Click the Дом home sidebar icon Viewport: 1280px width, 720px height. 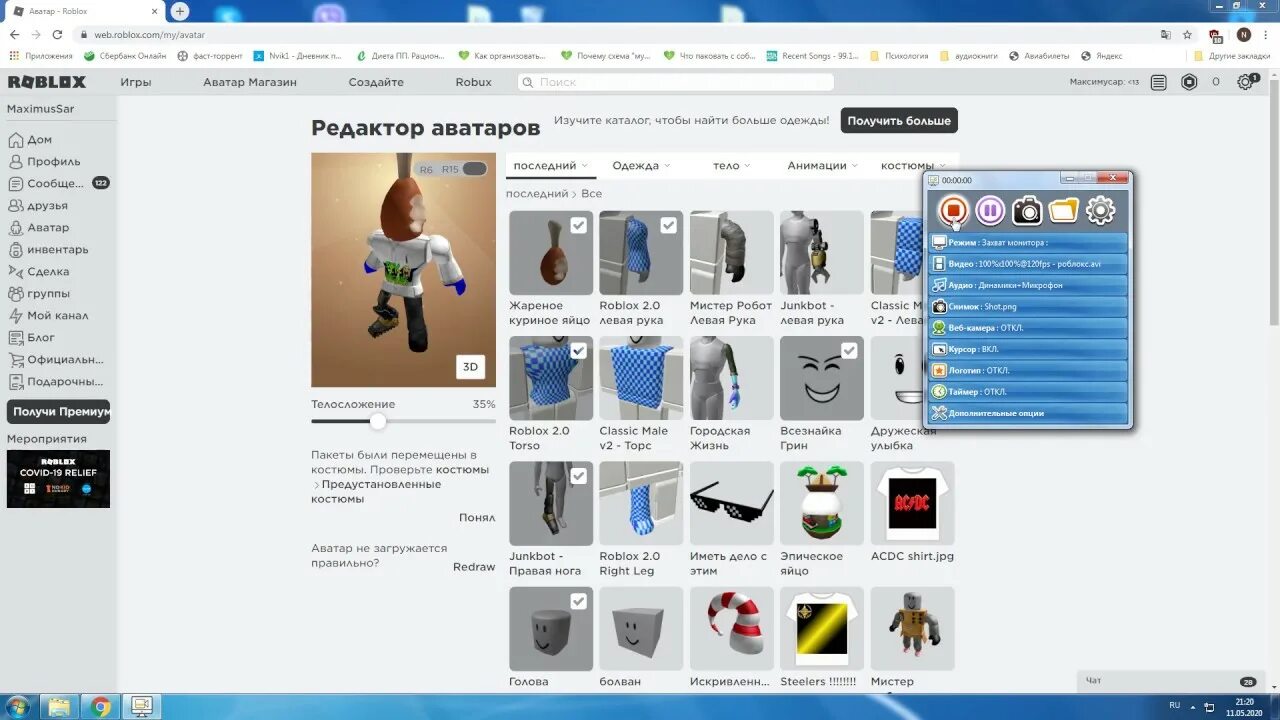point(16,140)
